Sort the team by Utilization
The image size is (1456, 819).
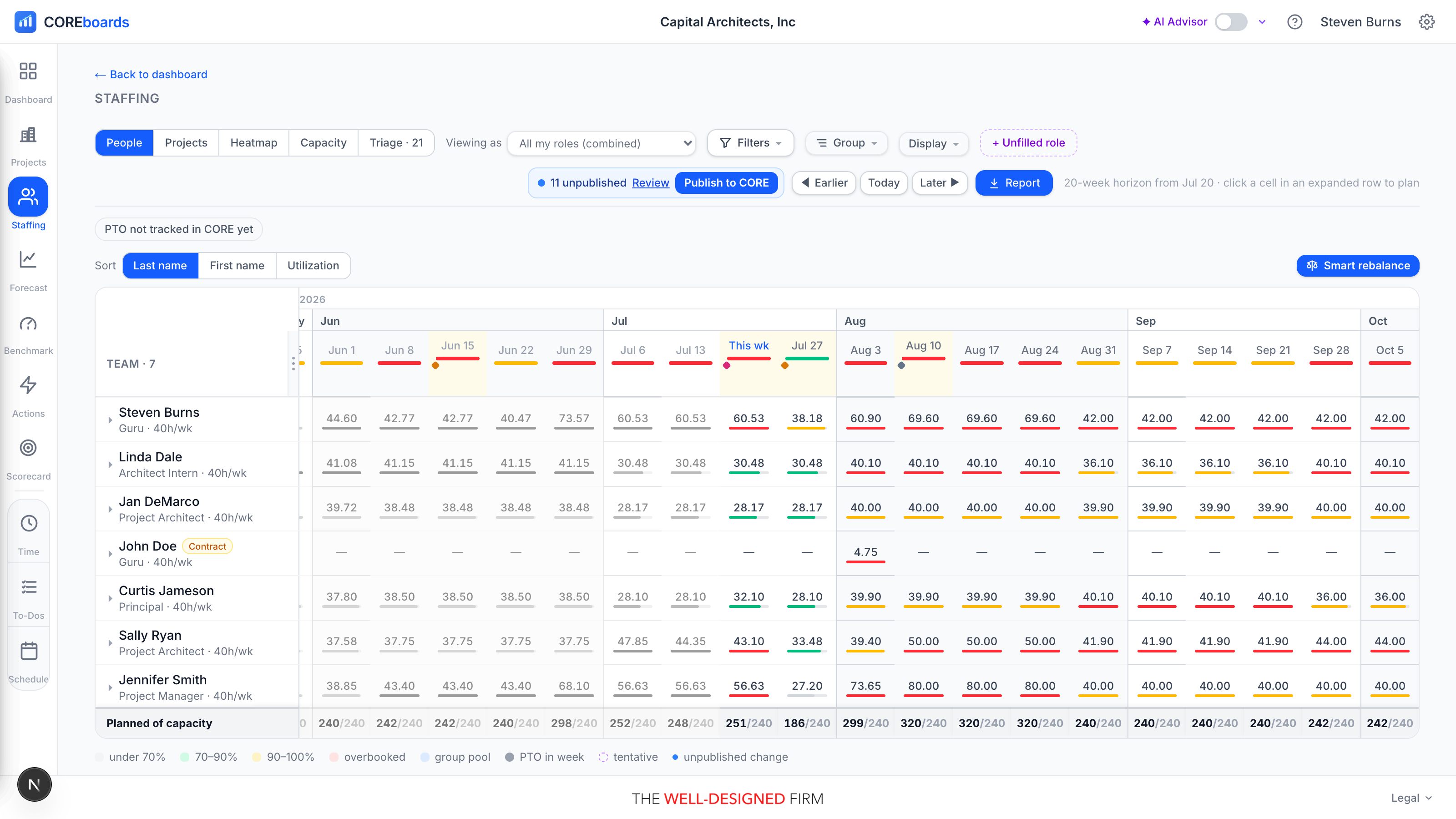(x=313, y=266)
